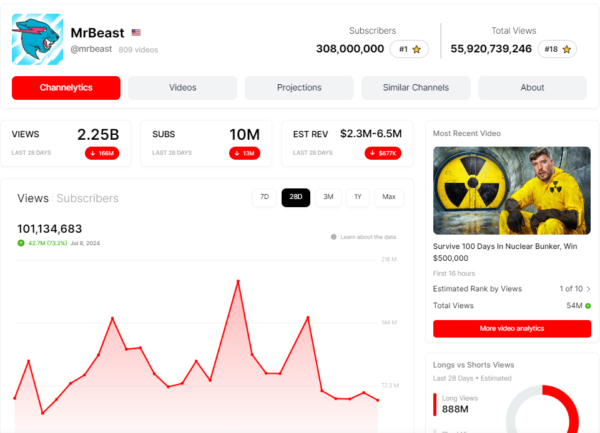Click the highest peak point on chart
This screenshot has width=600, height=433.
[x=238, y=281]
